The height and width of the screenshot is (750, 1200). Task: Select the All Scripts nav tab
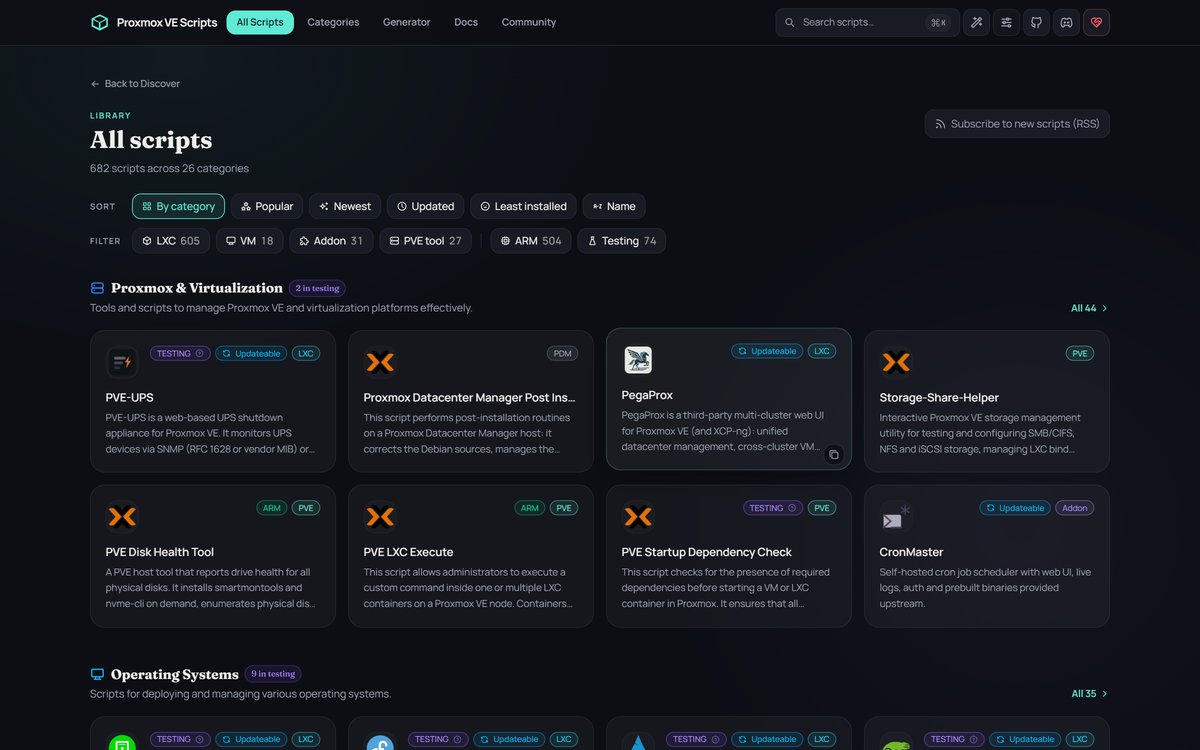260,22
